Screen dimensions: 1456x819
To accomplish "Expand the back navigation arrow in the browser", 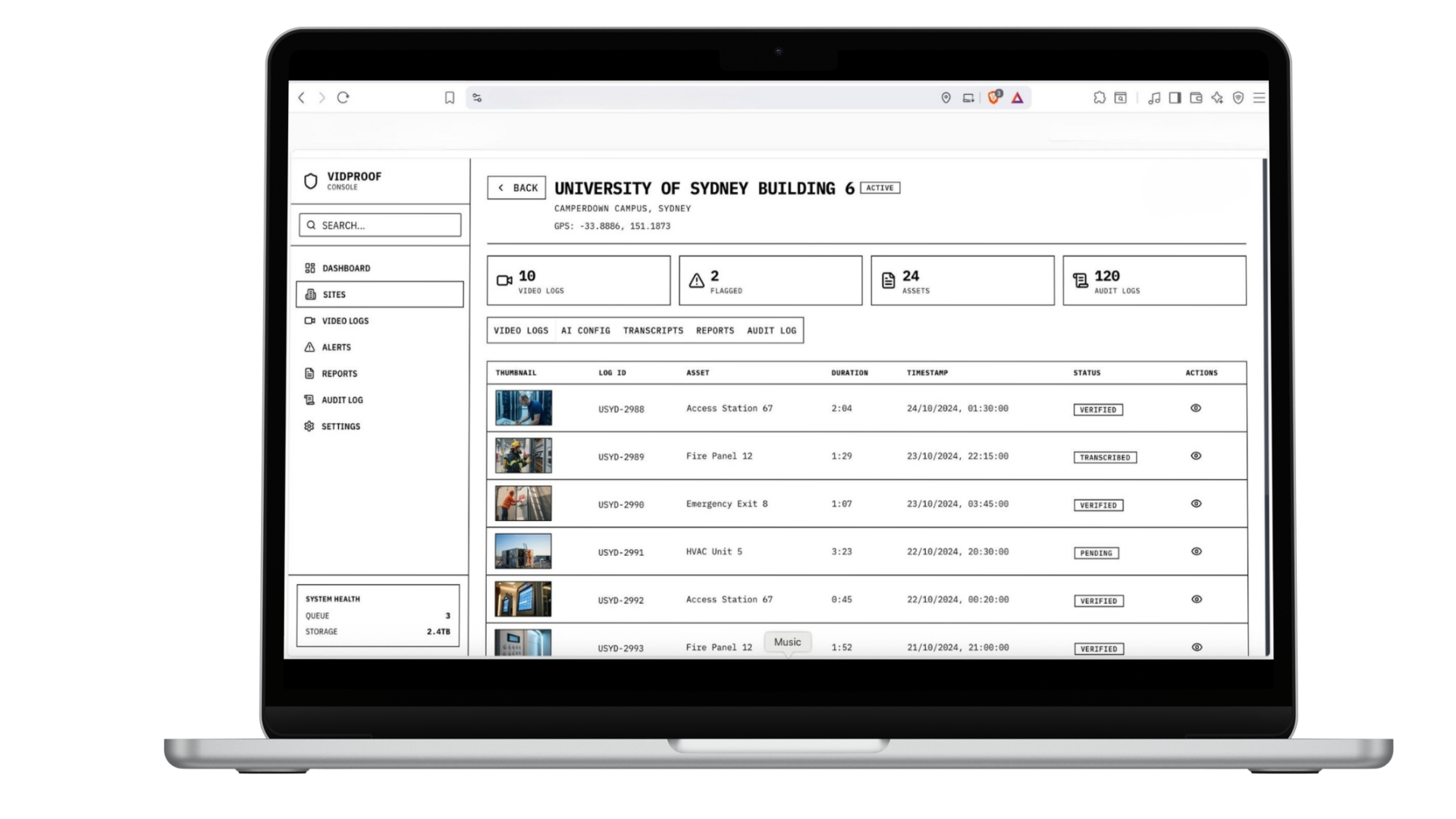I will click(301, 97).
